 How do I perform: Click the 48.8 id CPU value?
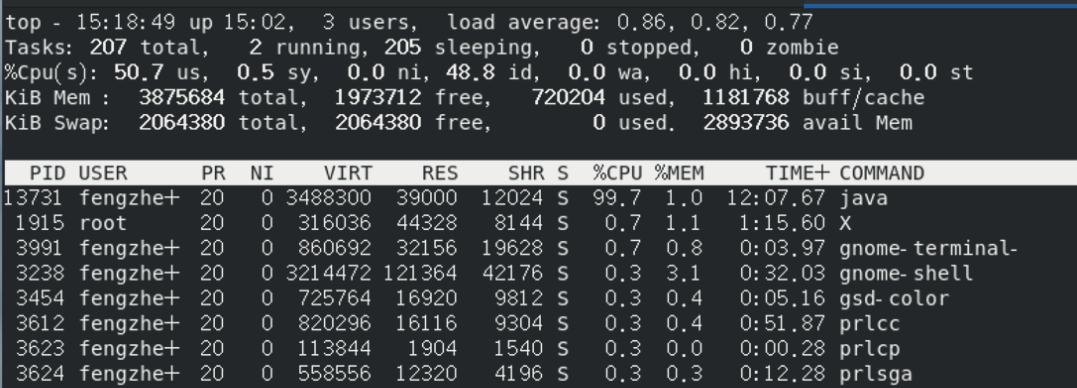471,73
